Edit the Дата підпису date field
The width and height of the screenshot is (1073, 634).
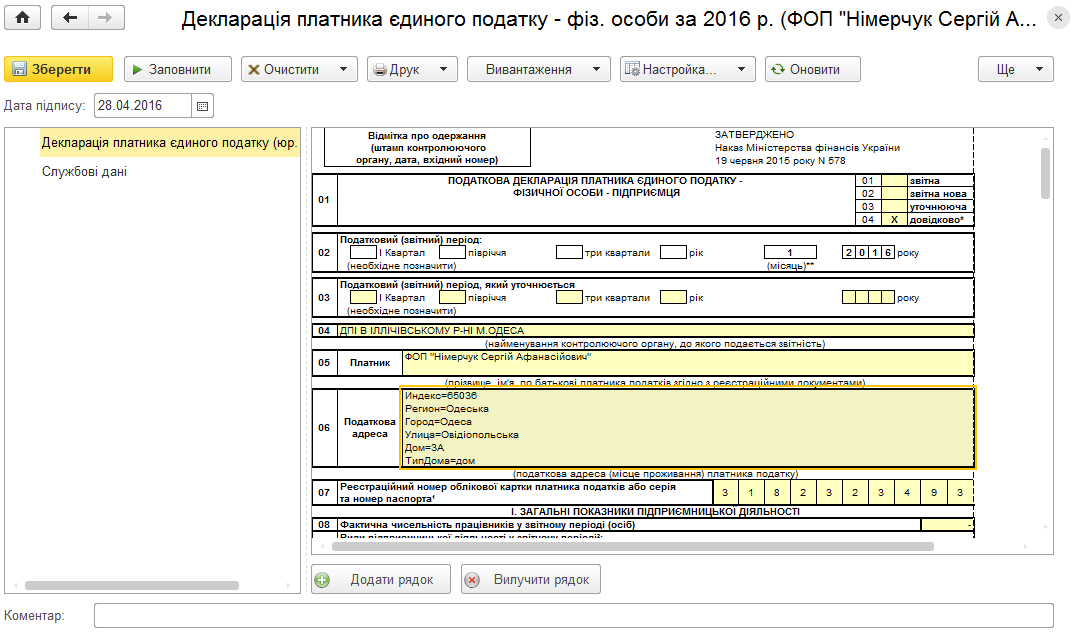click(142, 105)
